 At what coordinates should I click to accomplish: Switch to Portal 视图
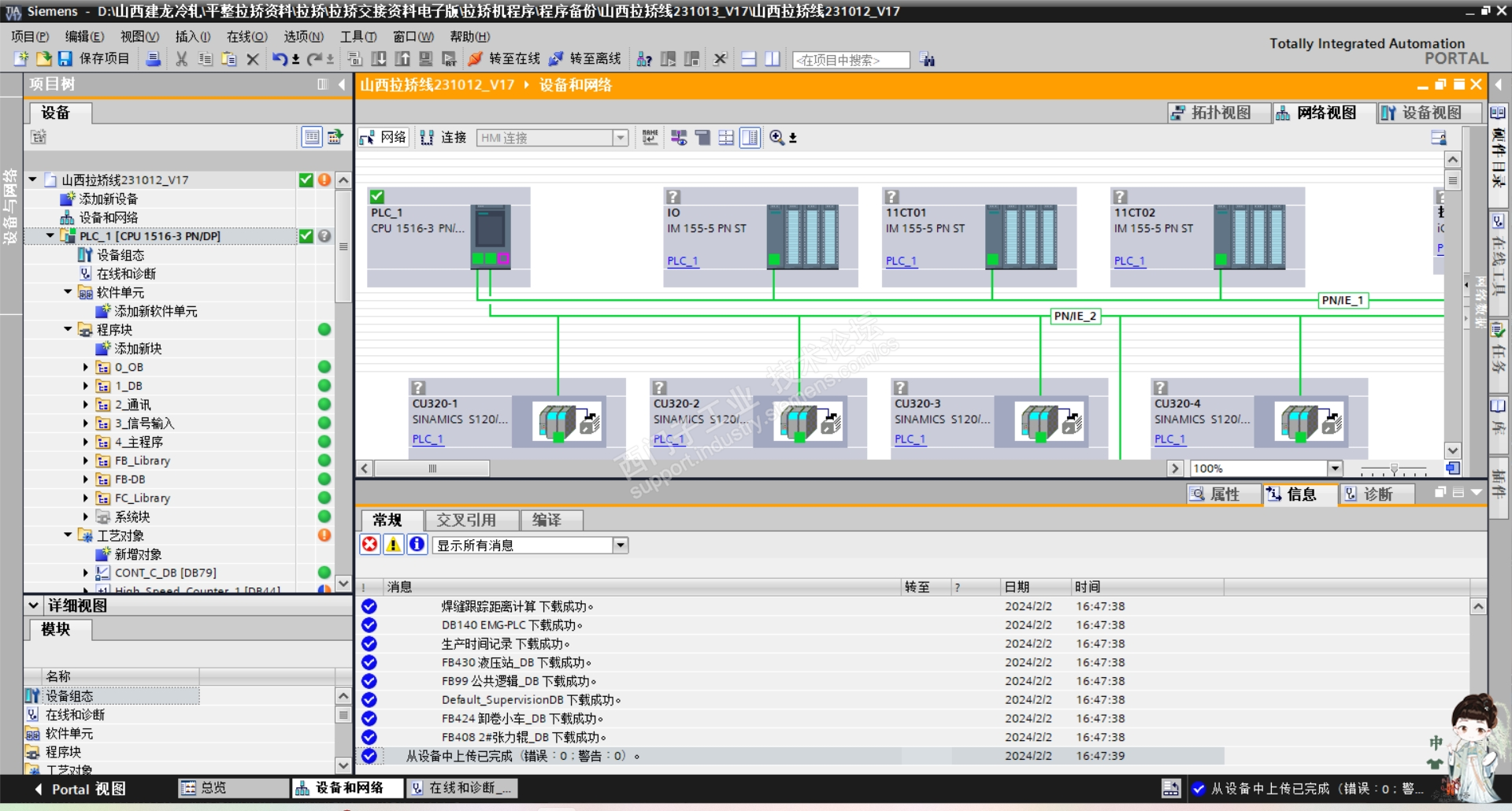[80, 789]
